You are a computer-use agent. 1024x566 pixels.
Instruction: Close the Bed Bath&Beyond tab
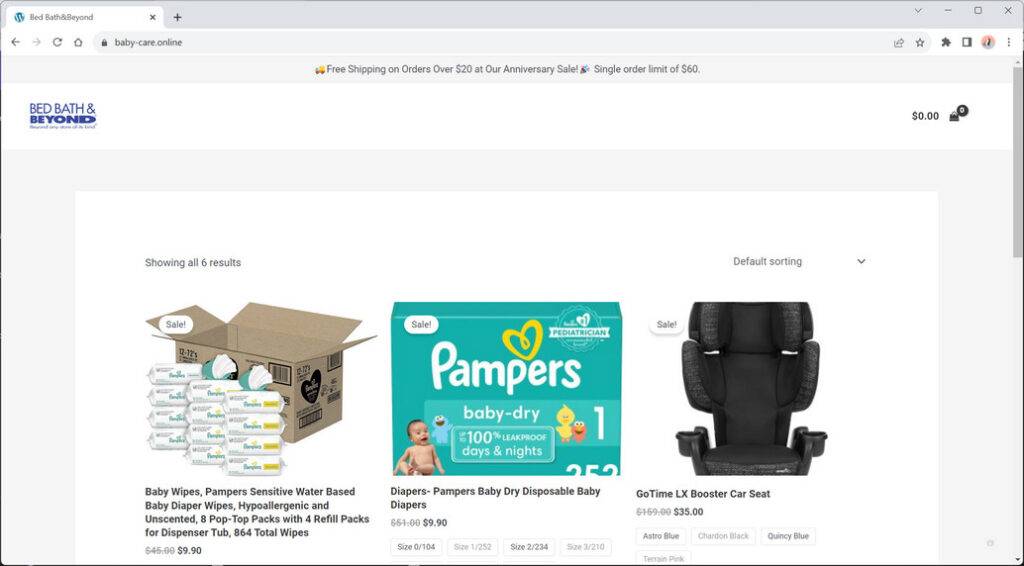coord(152,18)
